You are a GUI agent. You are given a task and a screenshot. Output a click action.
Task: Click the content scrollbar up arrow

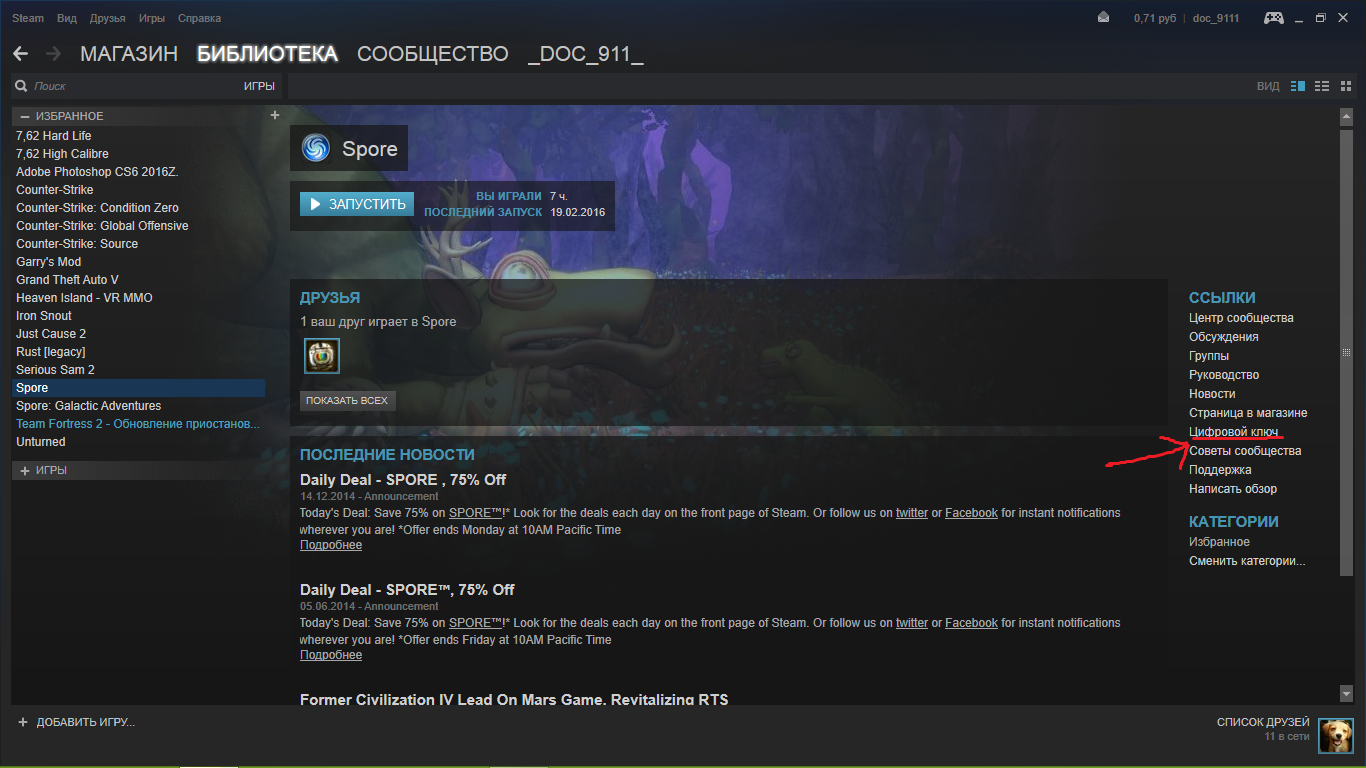point(1346,115)
